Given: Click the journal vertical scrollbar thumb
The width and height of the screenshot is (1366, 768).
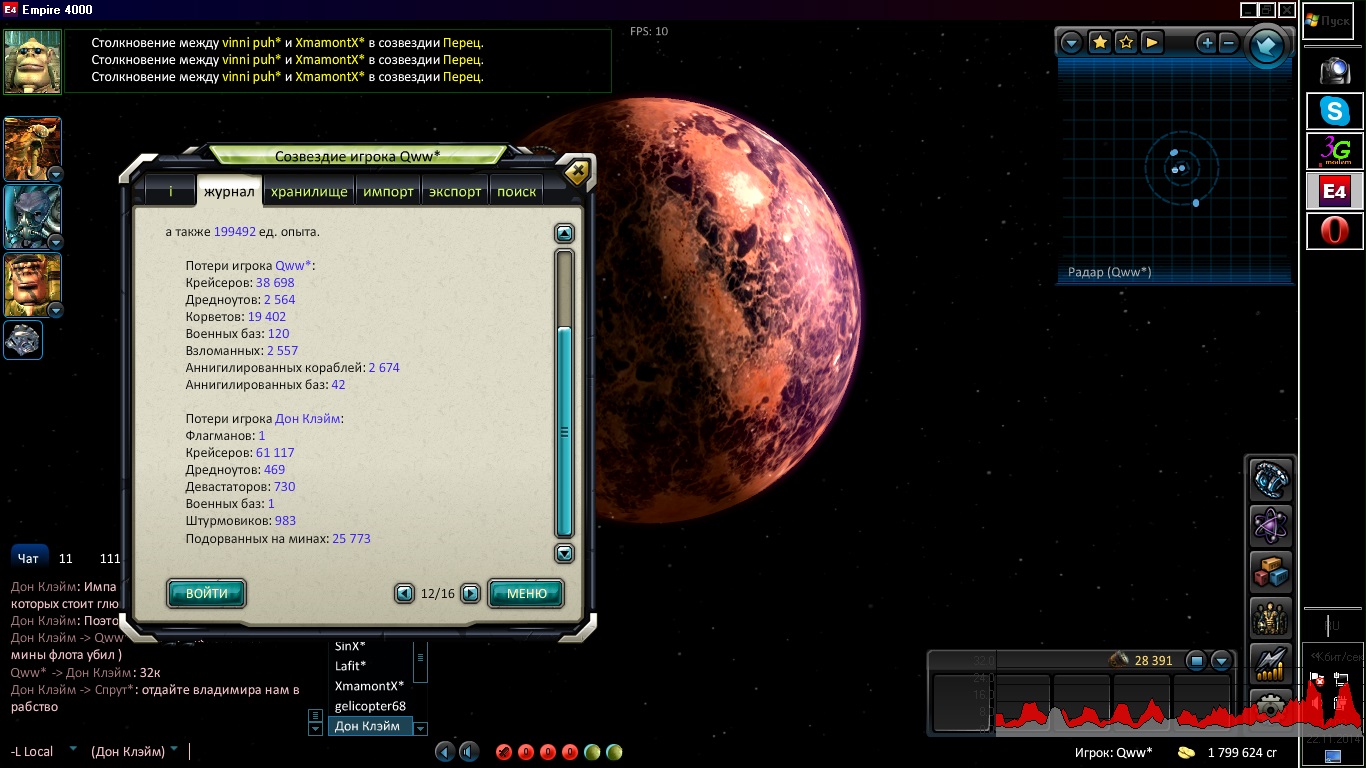Looking at the screenshot, I should pos(564,432).
